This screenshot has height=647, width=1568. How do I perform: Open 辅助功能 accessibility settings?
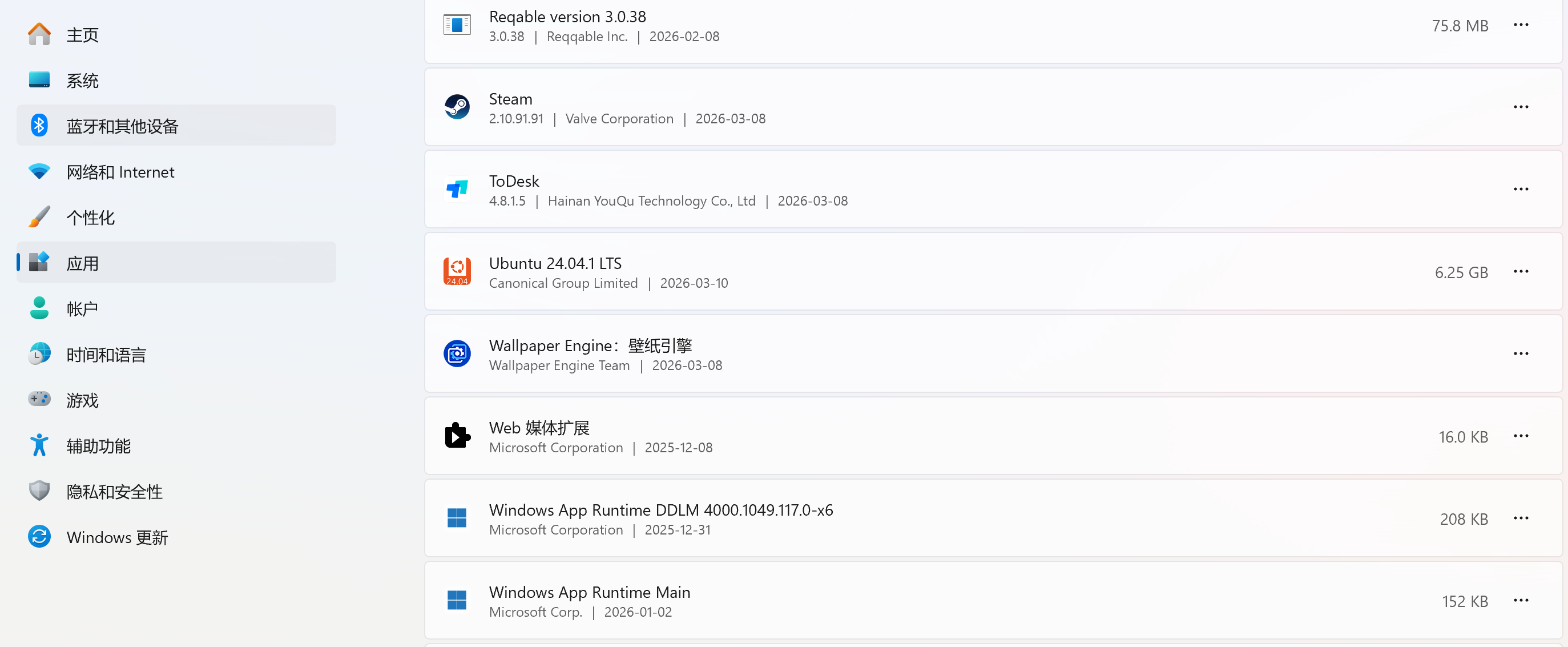click(x=98, y=447)
